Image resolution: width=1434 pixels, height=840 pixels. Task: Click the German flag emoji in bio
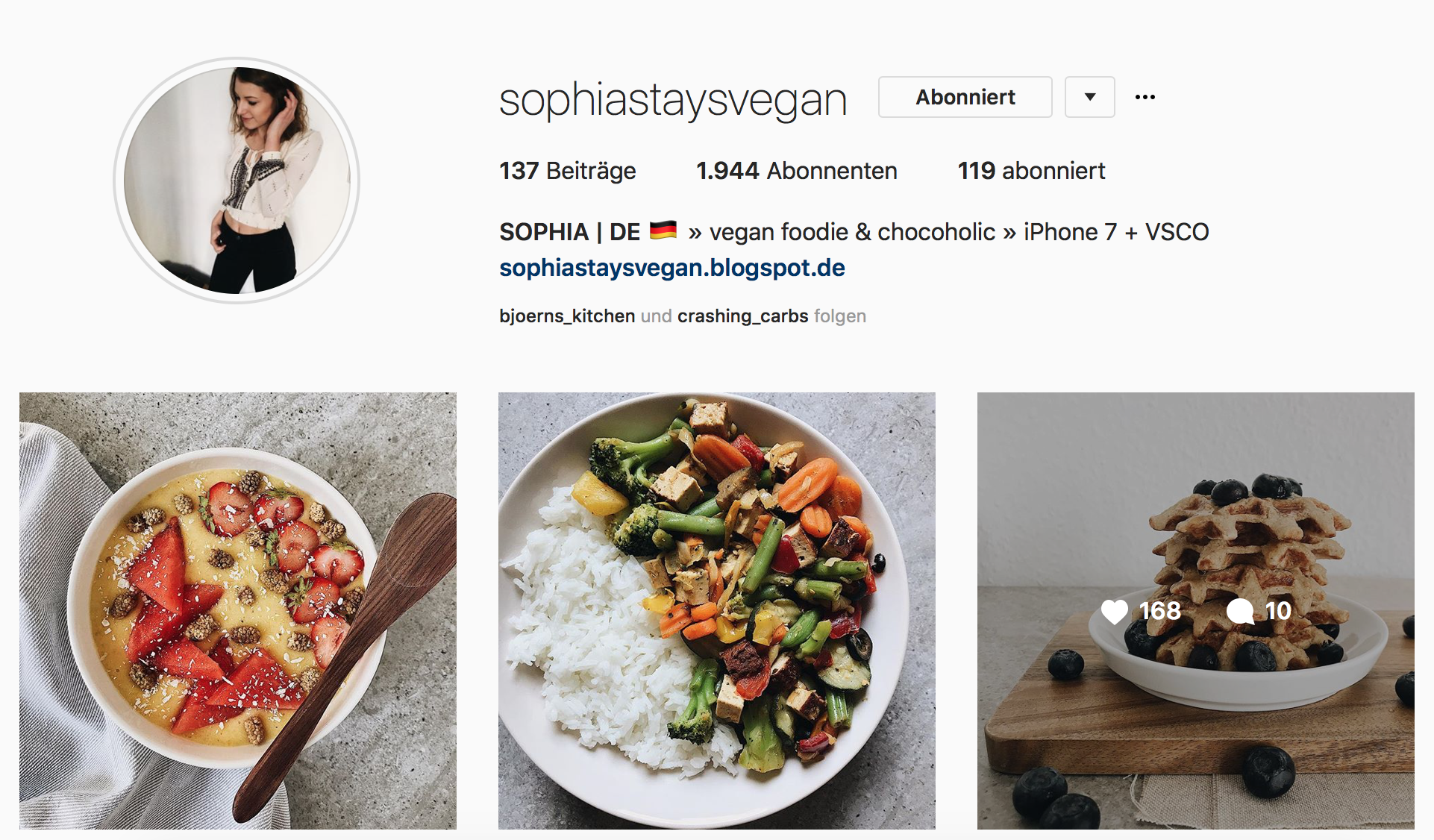pos(663,231)
